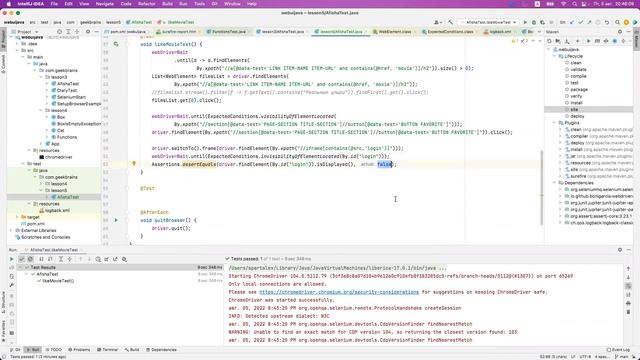Click Execute Maven Goal icon in Maven toolbar
This screenshot has width=640, height=360.
[597, 41]
